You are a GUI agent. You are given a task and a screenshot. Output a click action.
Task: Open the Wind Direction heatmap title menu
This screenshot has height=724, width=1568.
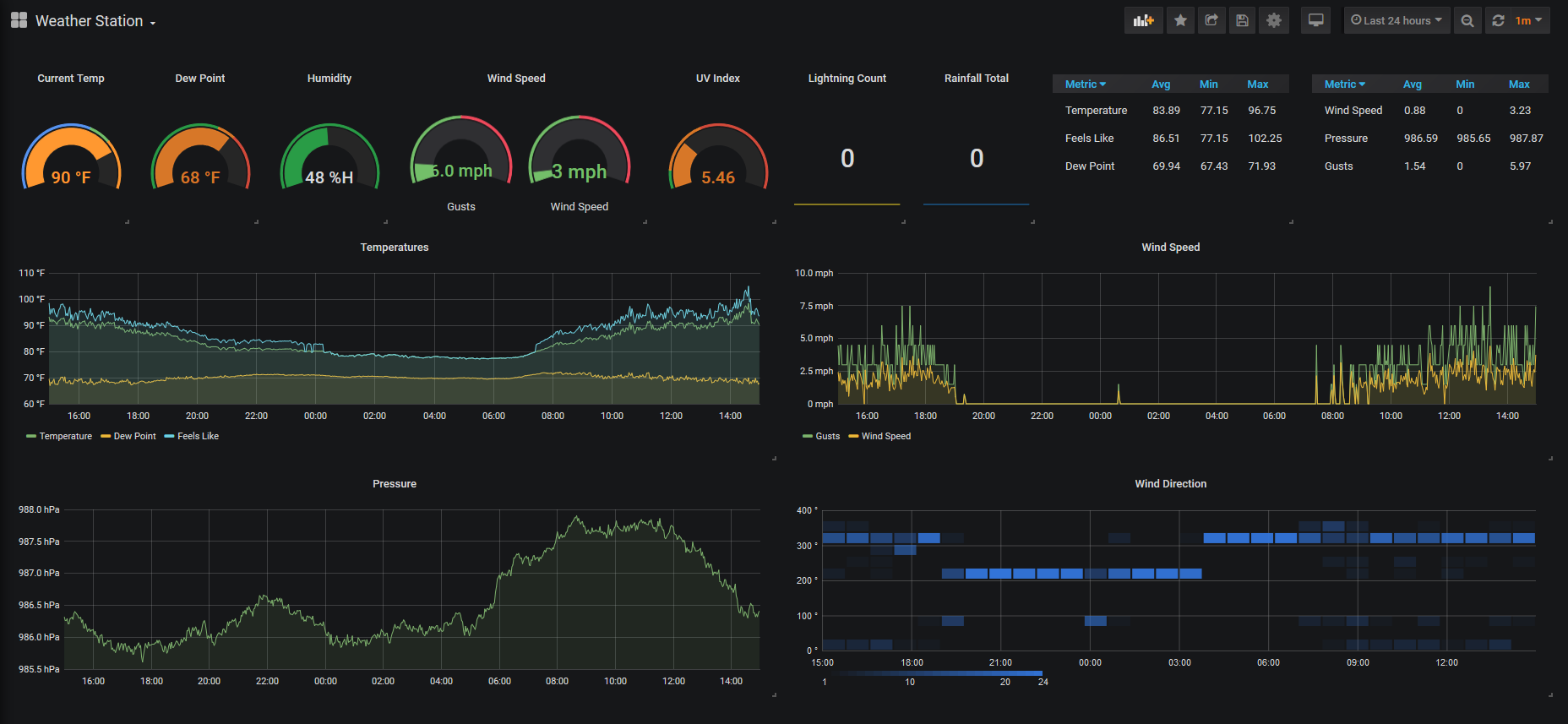(x=1171, y=484)
